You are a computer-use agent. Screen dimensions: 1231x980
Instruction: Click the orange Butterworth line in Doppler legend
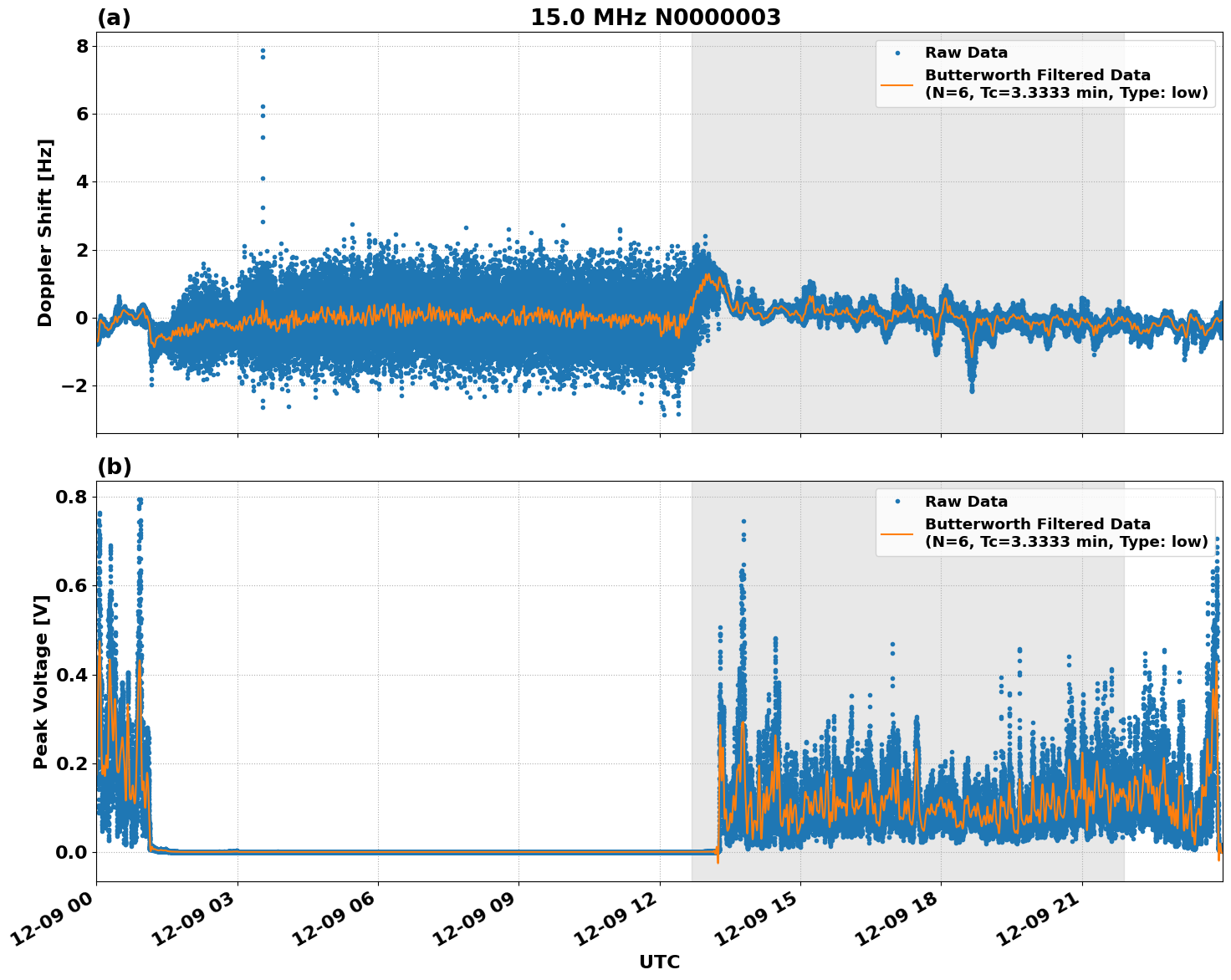(897, 84)
